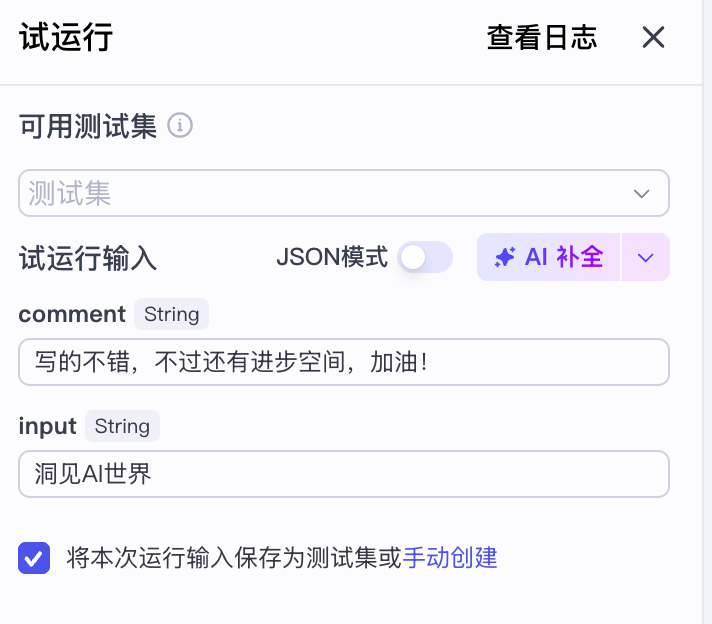Image resolution: width=712 pixels, height=624 pixels.
Task: Focus the comment text field
Action: (x=343, y=362)
